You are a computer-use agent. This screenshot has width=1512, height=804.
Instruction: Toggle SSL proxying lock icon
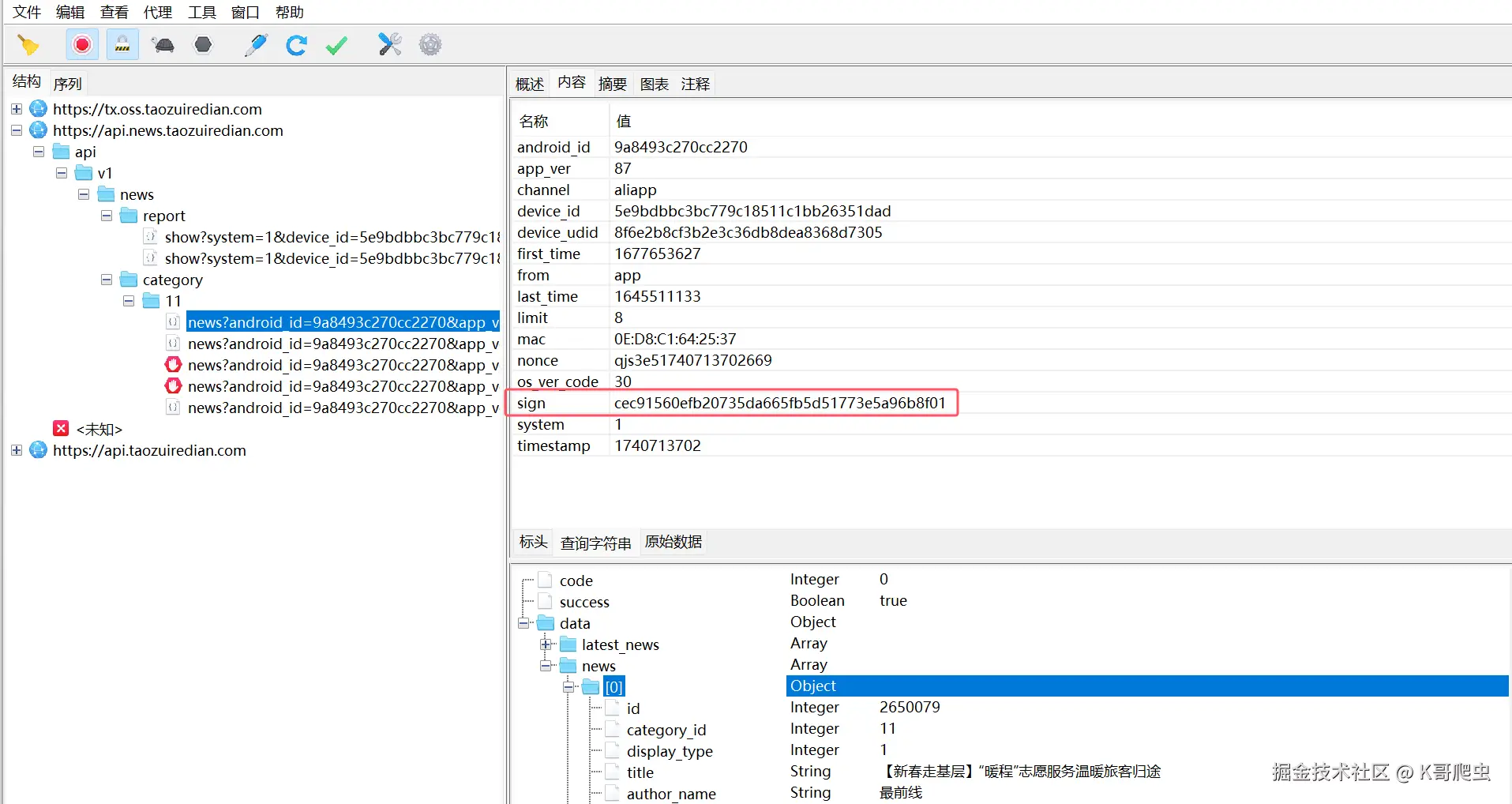point(122,45)
